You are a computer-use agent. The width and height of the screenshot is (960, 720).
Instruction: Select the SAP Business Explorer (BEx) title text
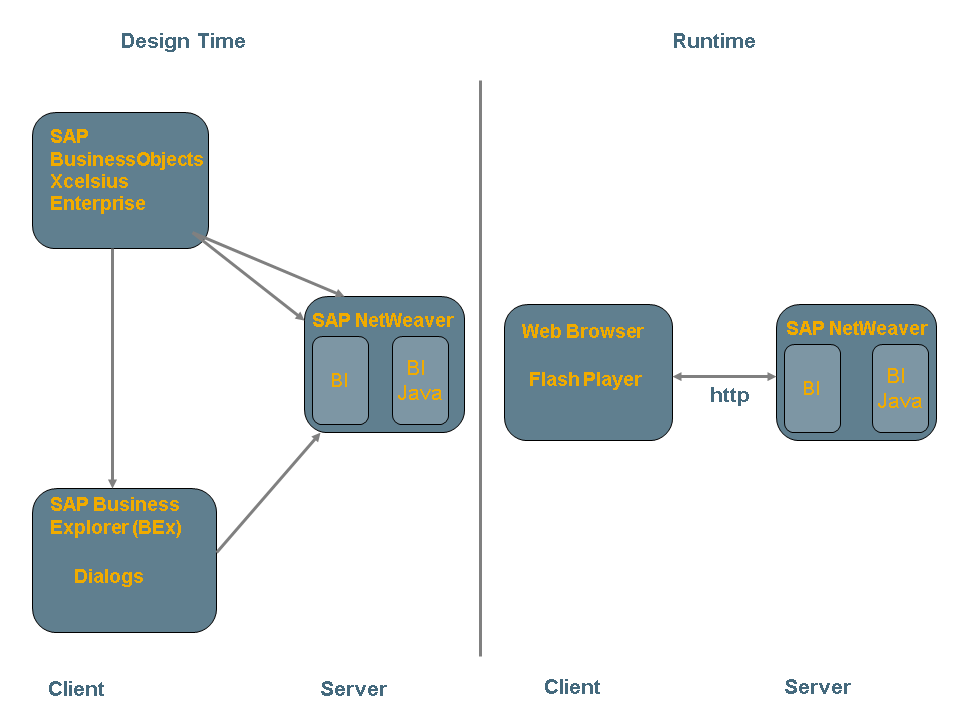tap(115, 516)
